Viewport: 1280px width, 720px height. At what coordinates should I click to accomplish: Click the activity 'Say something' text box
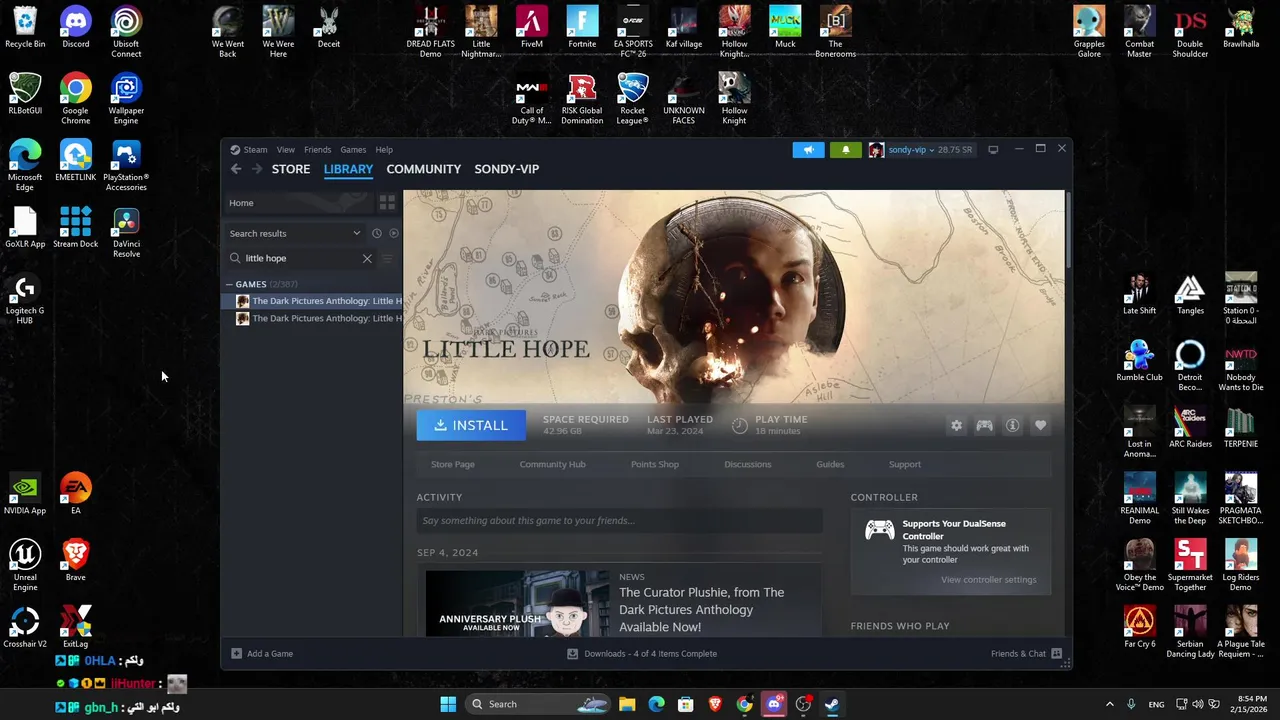pos(620,520)
